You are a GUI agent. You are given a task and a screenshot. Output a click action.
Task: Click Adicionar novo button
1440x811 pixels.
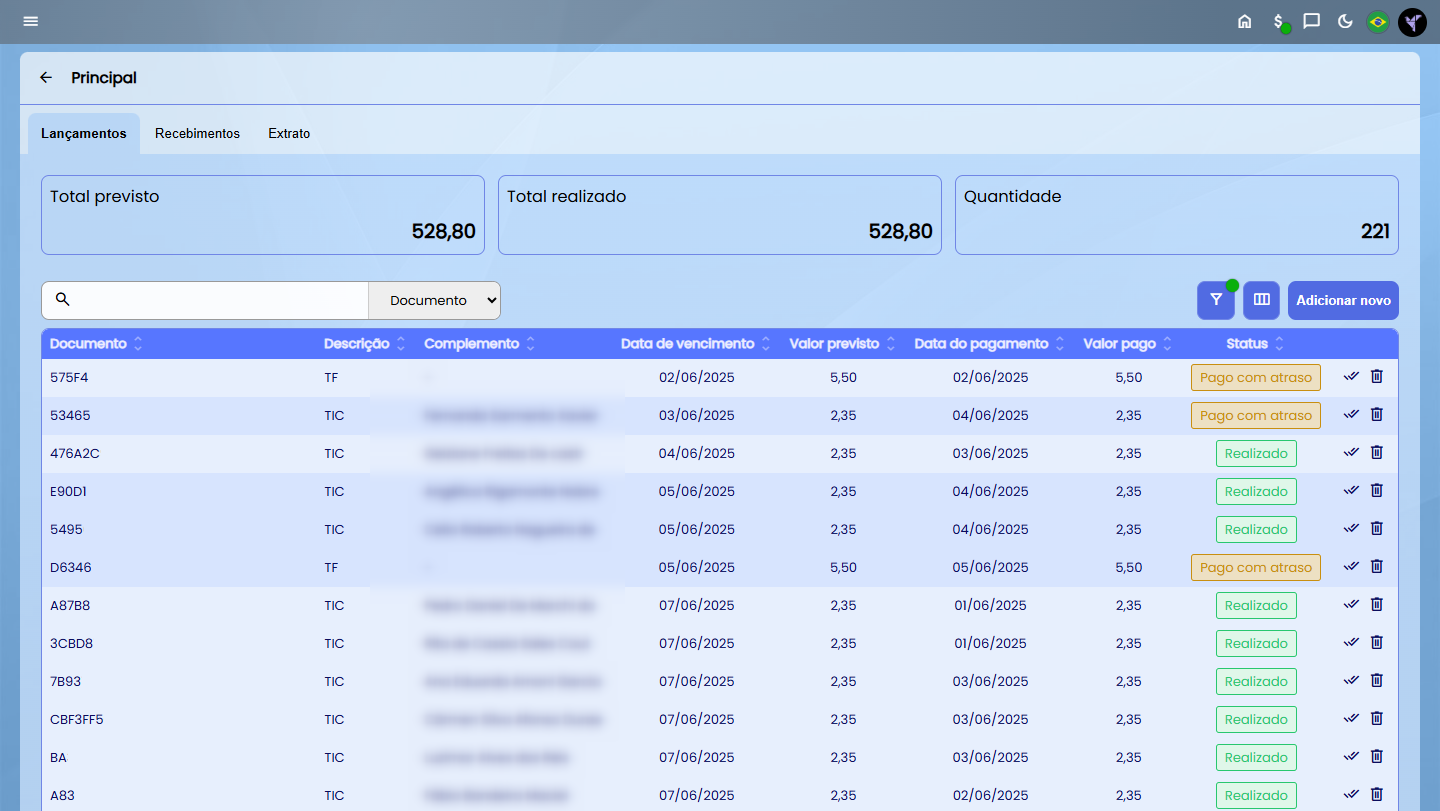[1343, 300]
